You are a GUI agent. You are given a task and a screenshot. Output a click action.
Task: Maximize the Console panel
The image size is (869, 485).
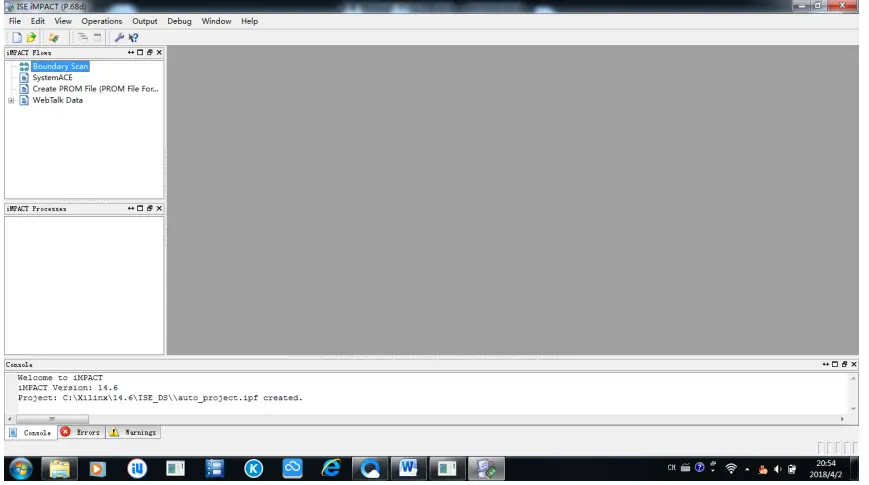(835, 364)
